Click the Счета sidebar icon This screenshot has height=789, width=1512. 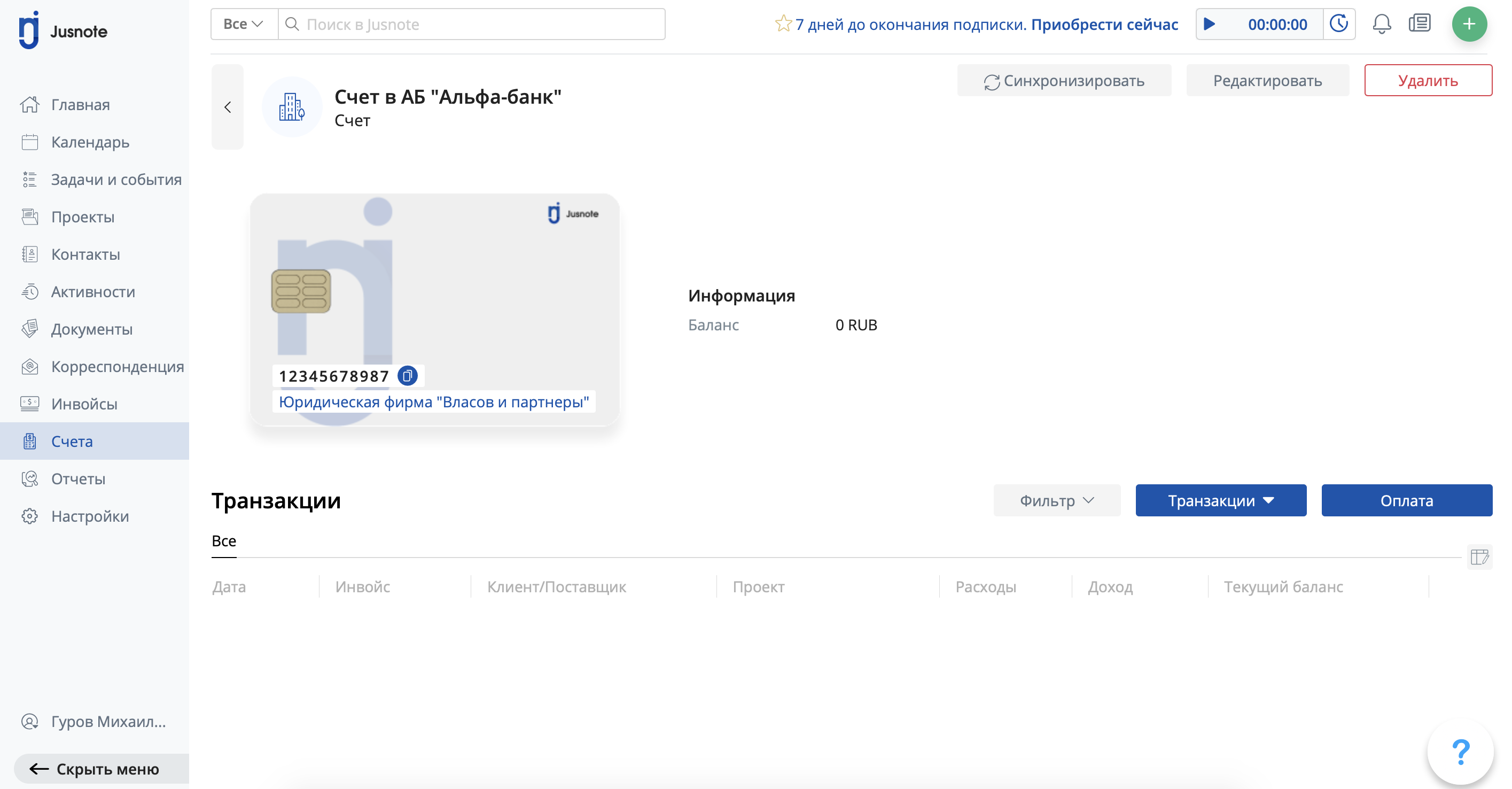(30, 442)
